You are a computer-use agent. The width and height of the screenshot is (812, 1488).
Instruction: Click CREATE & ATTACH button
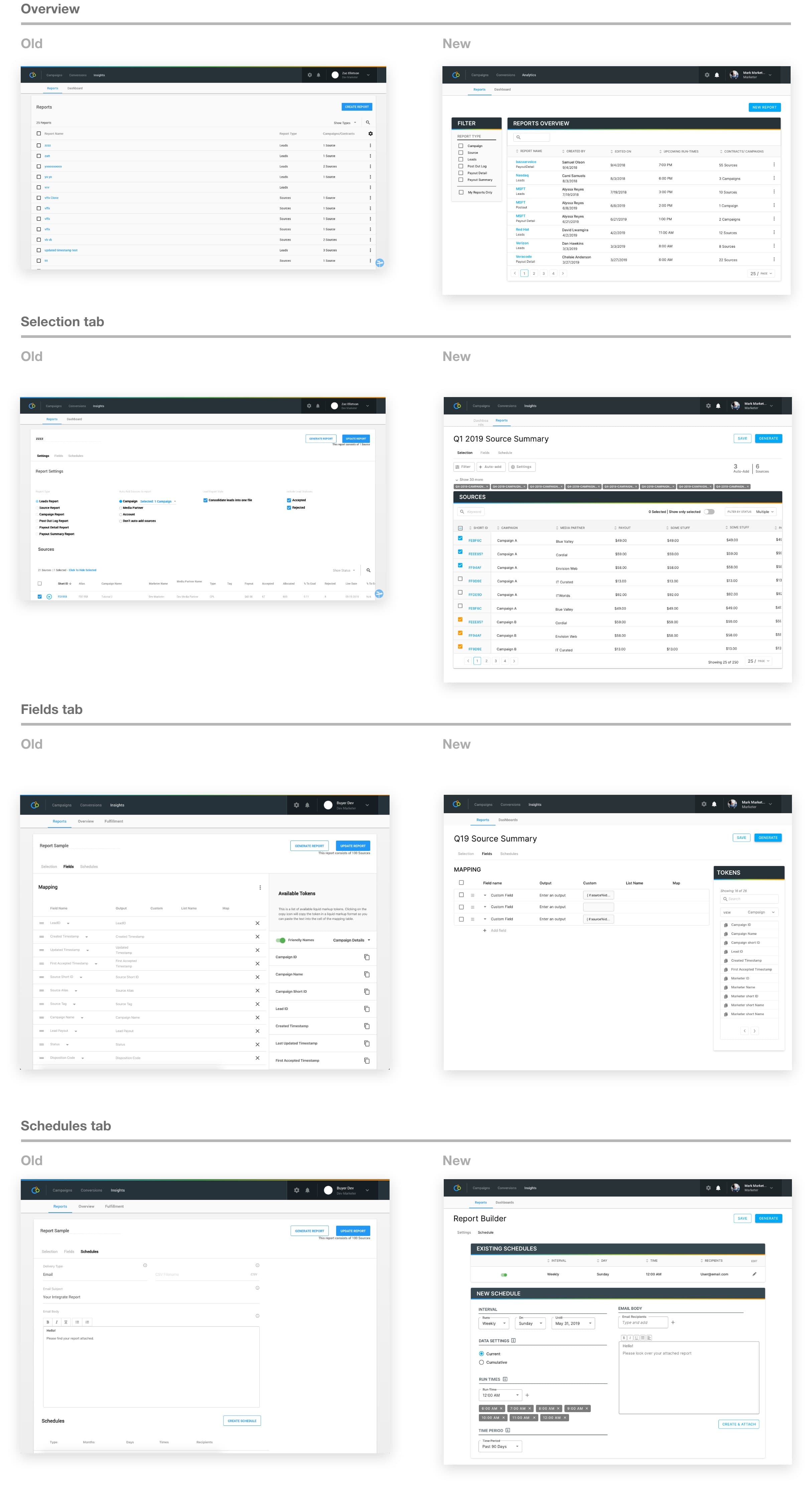coord(739,1424)
